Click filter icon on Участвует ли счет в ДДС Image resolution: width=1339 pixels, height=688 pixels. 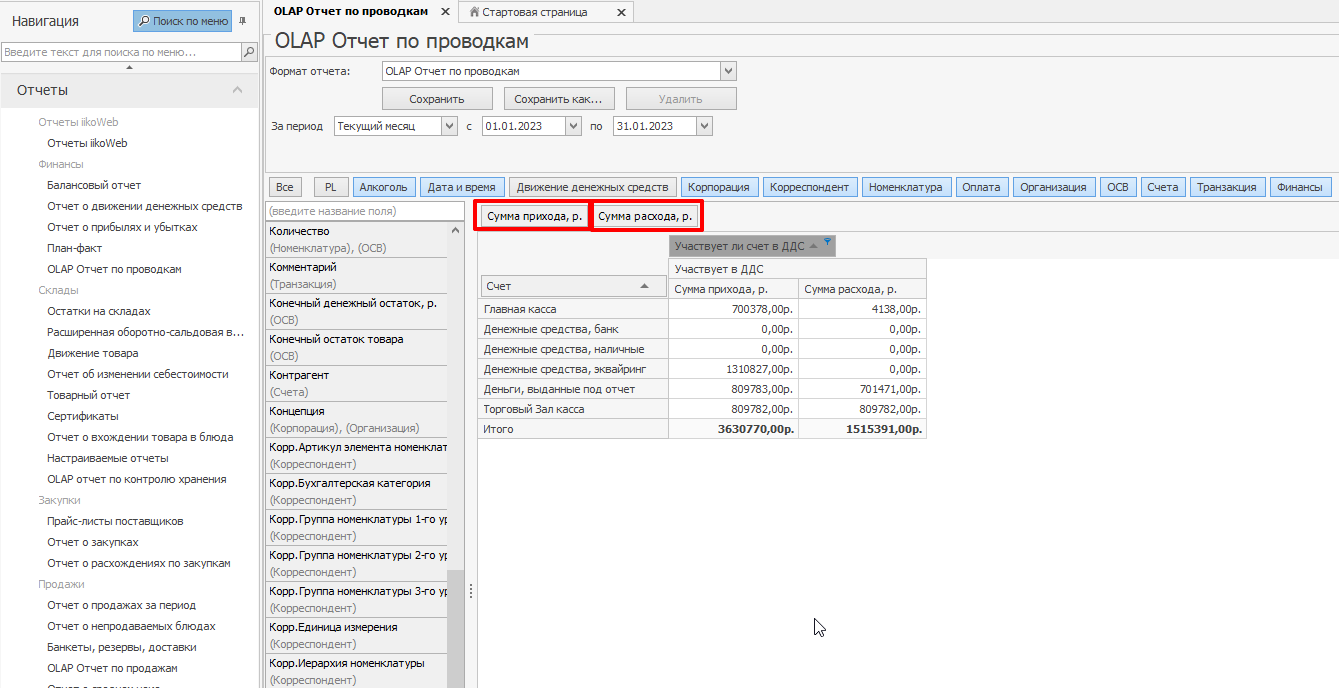coord(827,242)
